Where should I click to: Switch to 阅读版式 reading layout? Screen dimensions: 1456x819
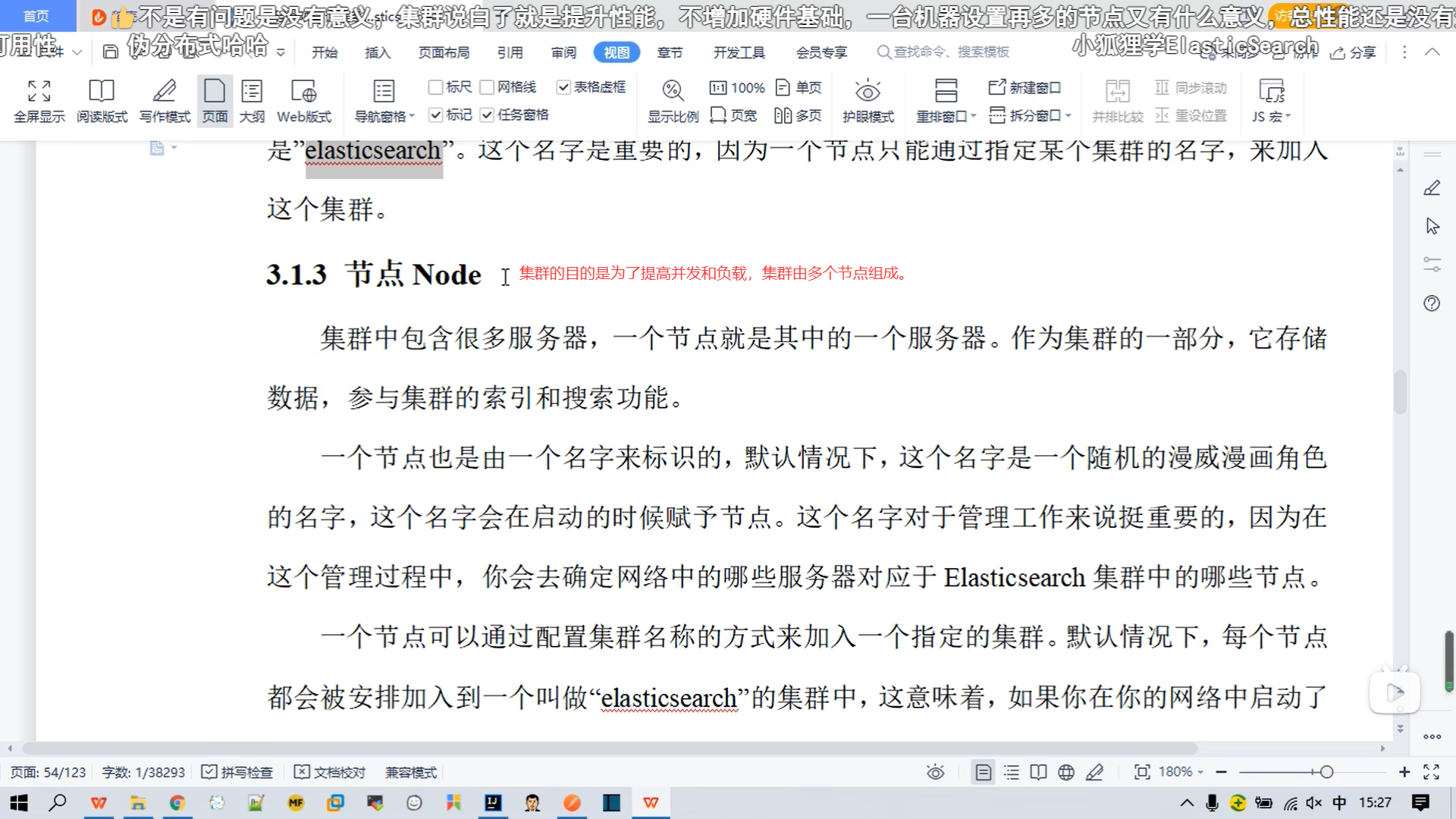pos(102,91)
